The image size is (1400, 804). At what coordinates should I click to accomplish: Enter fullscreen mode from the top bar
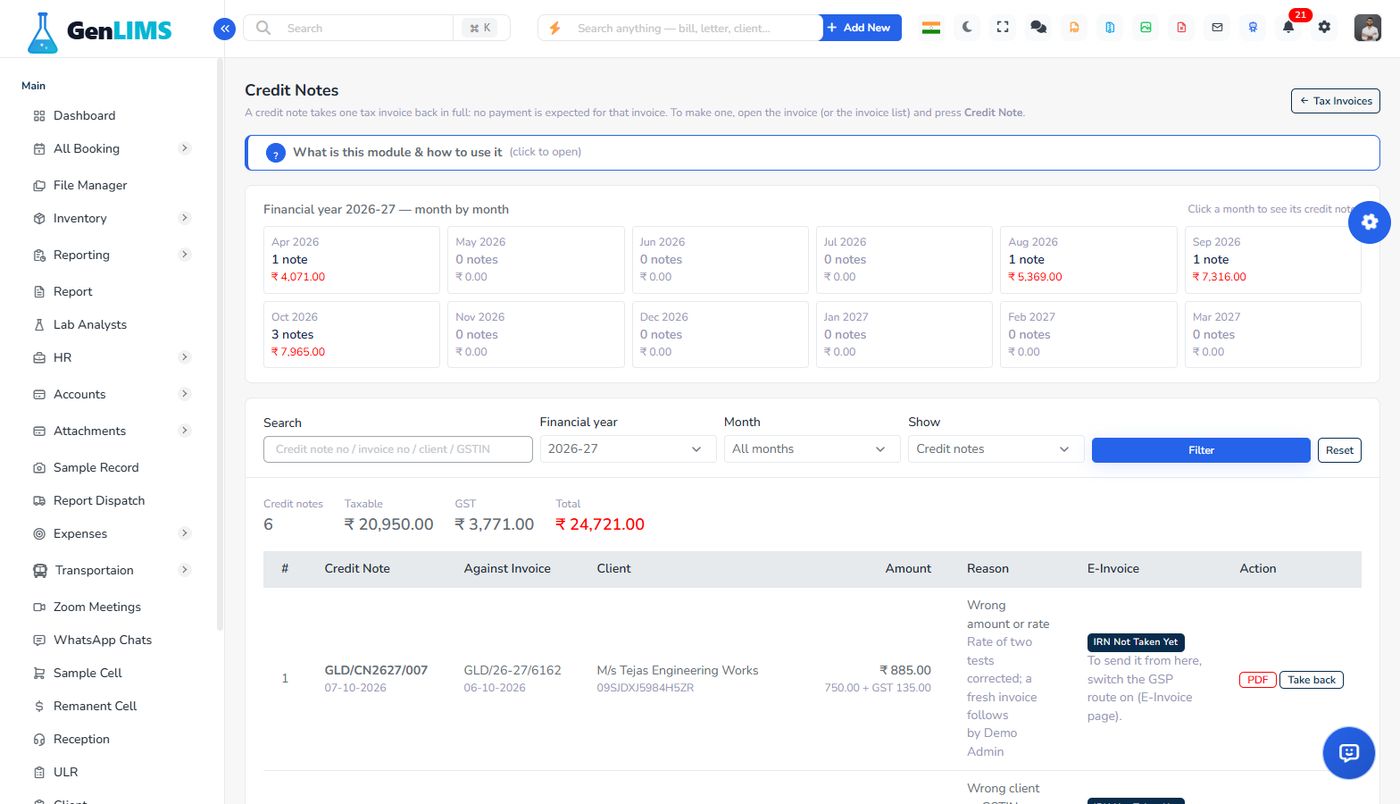(1003, 28)
